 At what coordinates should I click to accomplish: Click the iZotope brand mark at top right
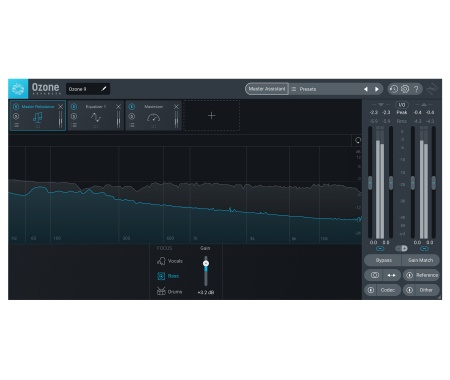[432, 89]
